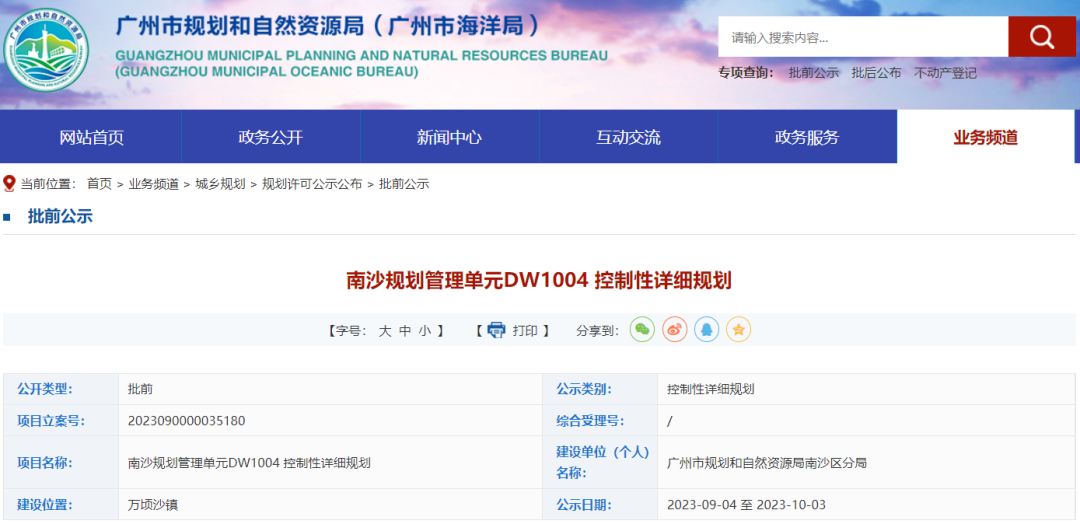Viewport: 1080px width, 524px height.
Task: Click the Chinese bureau name header text
Action: pos(329,26)
